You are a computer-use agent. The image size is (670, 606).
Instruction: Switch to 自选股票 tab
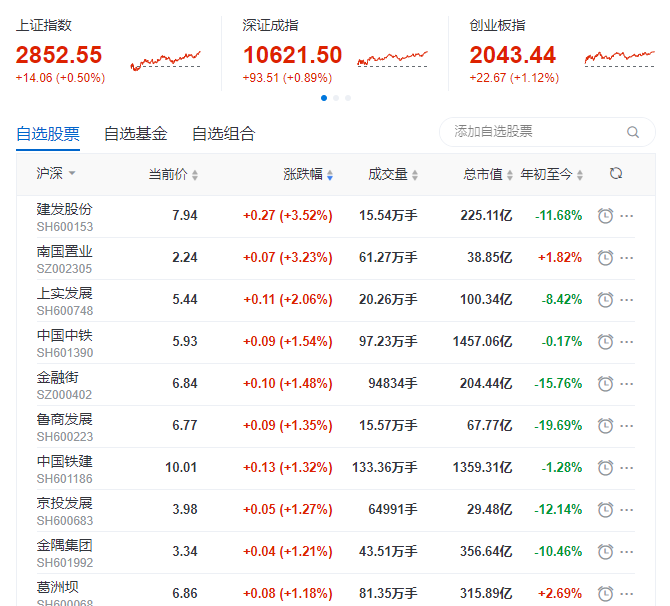click(x=48, y=134)
